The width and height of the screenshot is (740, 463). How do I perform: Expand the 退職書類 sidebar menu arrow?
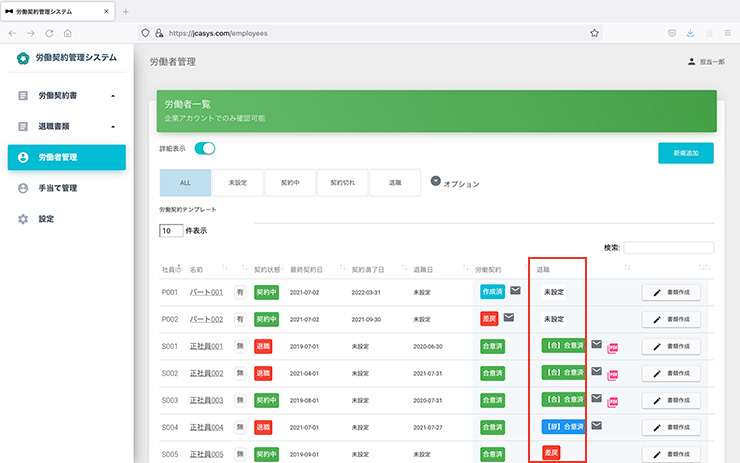(113, 126)
